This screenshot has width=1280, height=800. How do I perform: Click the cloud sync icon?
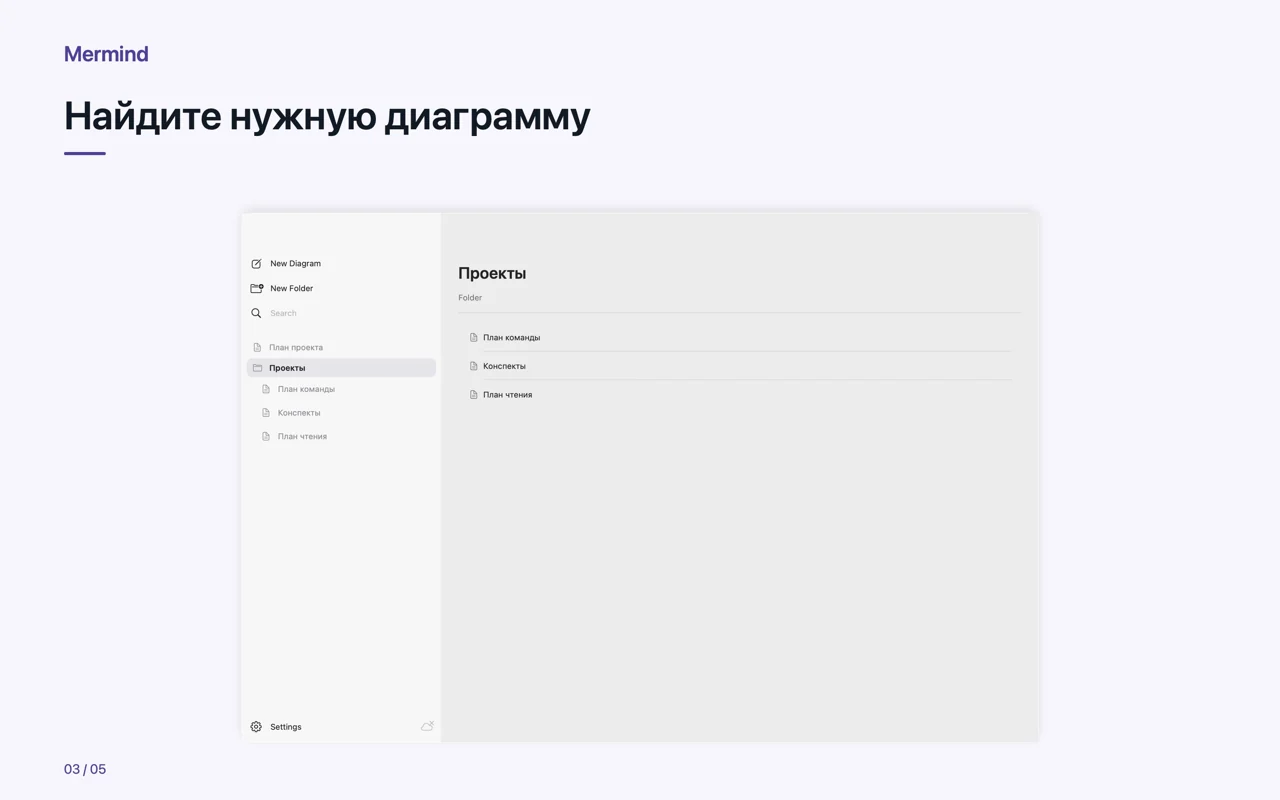pyautogui.click(x=427, y=726)
